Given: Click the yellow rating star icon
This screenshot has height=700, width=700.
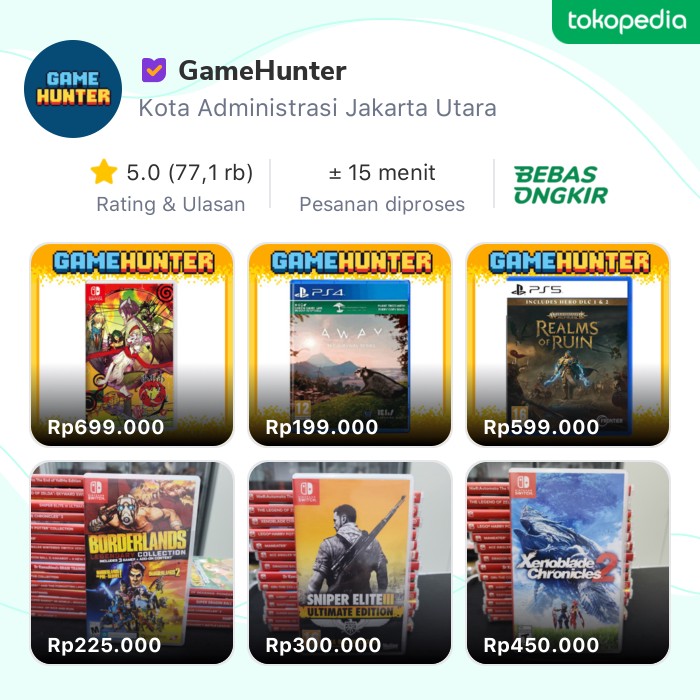Looking at the screenshot, I should click(104, 172).
